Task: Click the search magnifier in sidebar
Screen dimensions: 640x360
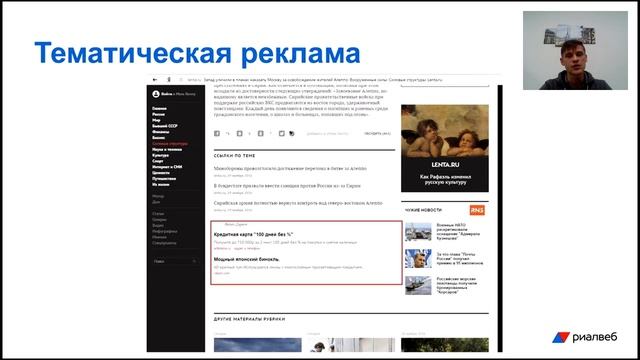Action: (x=194, y=261)
